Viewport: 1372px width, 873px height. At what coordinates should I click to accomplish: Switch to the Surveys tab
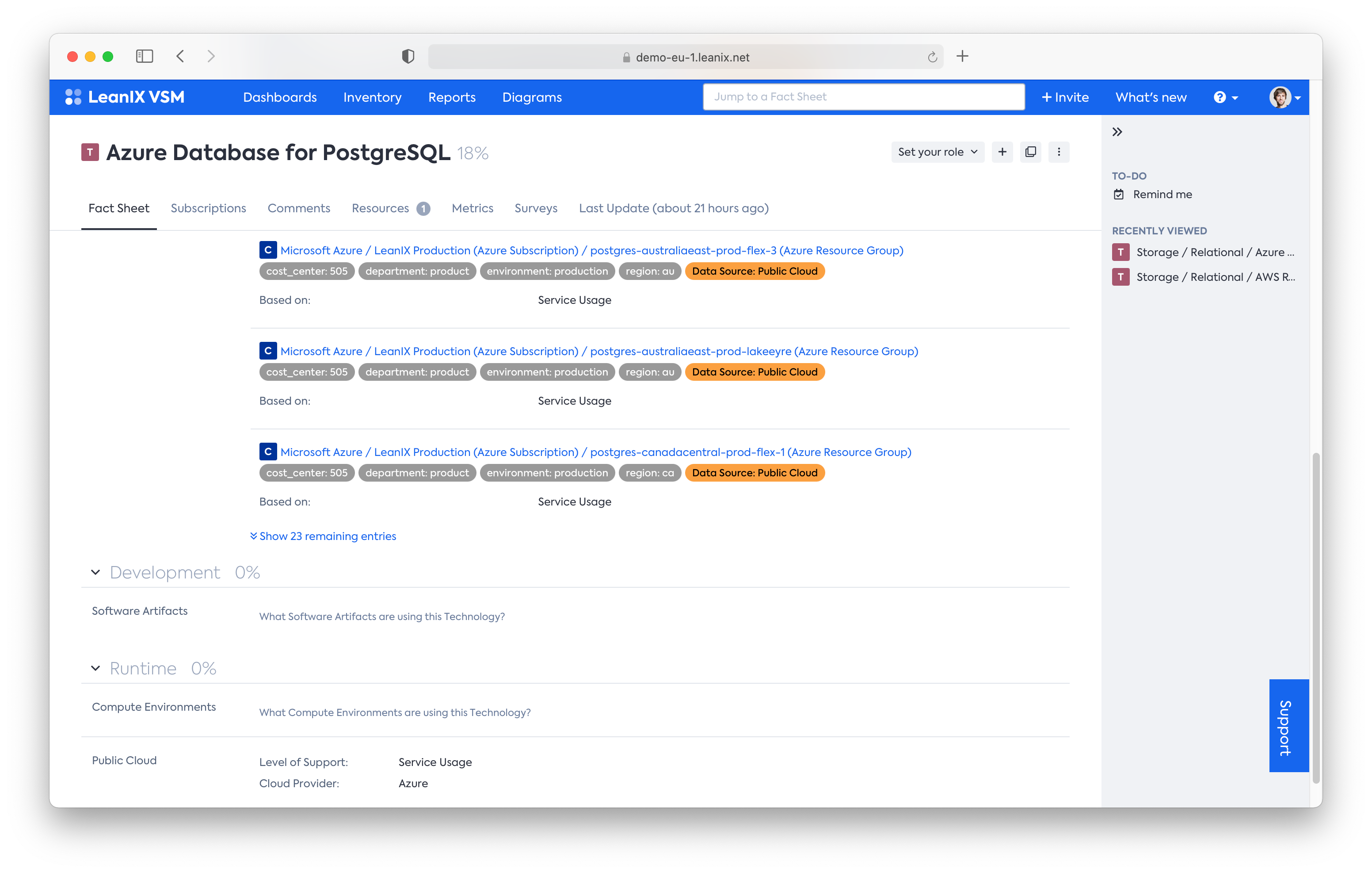(x=536, y=208)
